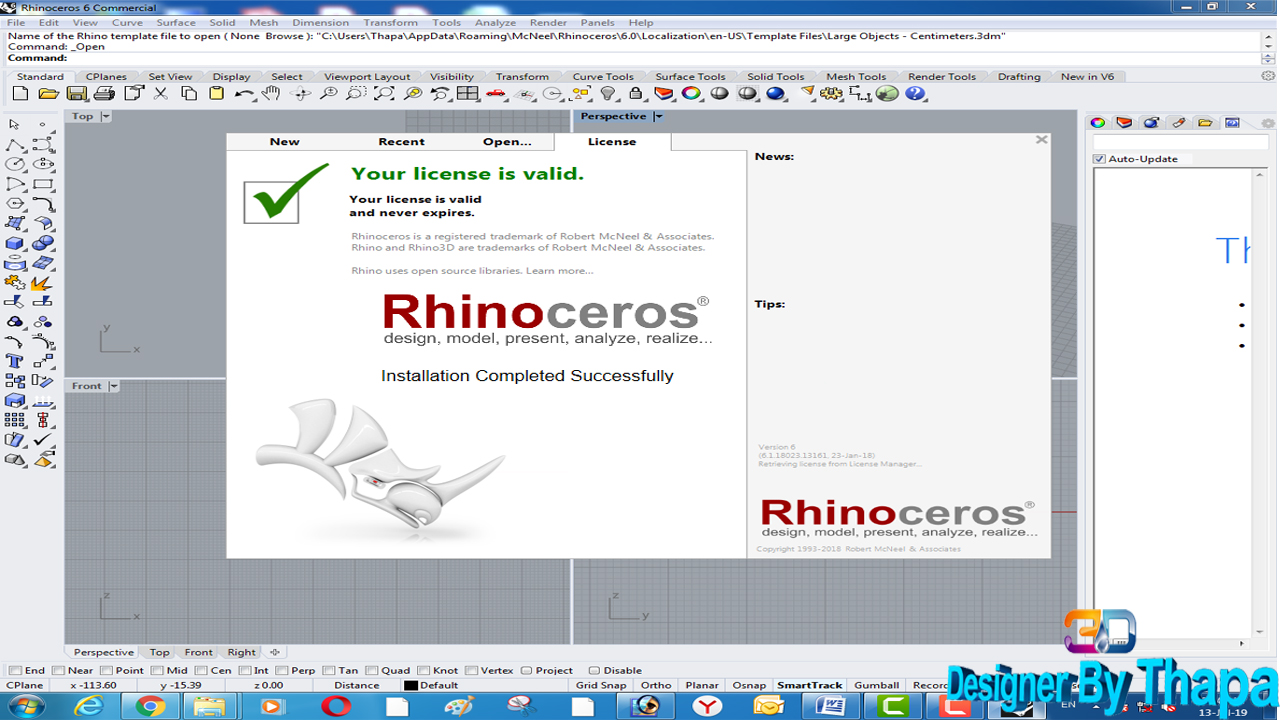The height and width of the screenshot is (720, 1280).
Task: Toggle Gumball in status bar
Action: 876,685
